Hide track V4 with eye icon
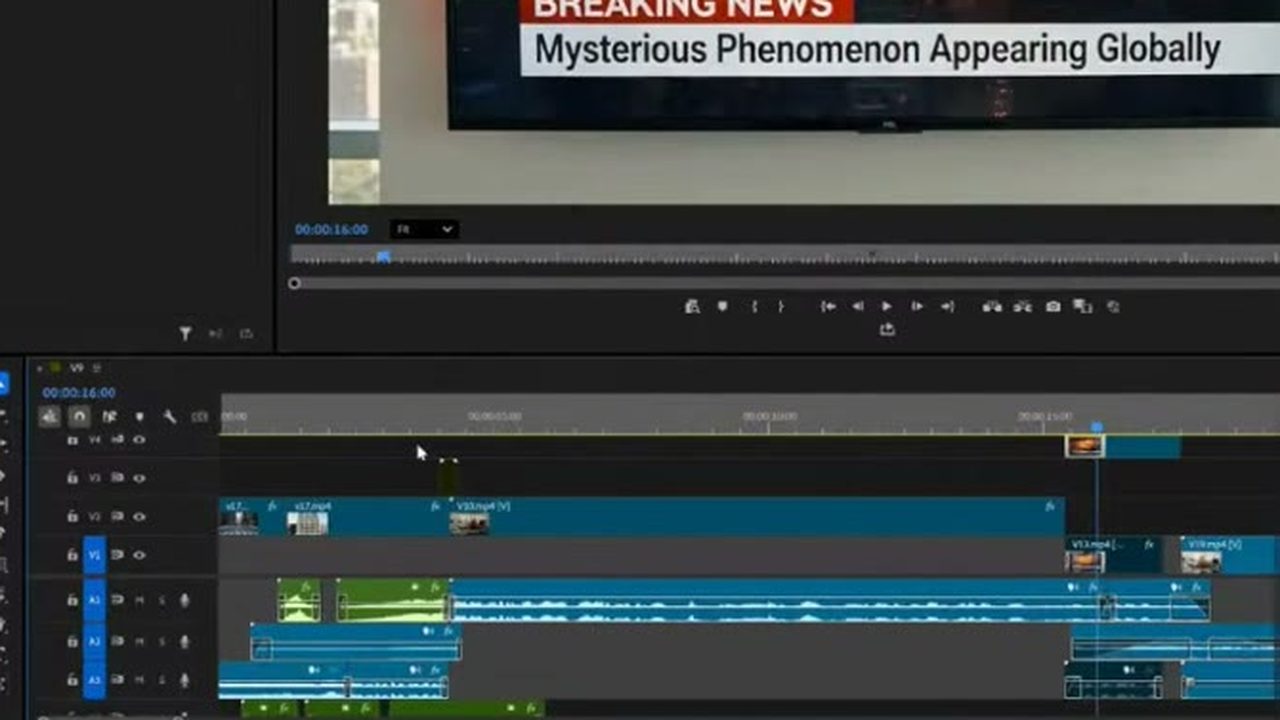This screenshot has width=1280, height=720. click(139, 439)
